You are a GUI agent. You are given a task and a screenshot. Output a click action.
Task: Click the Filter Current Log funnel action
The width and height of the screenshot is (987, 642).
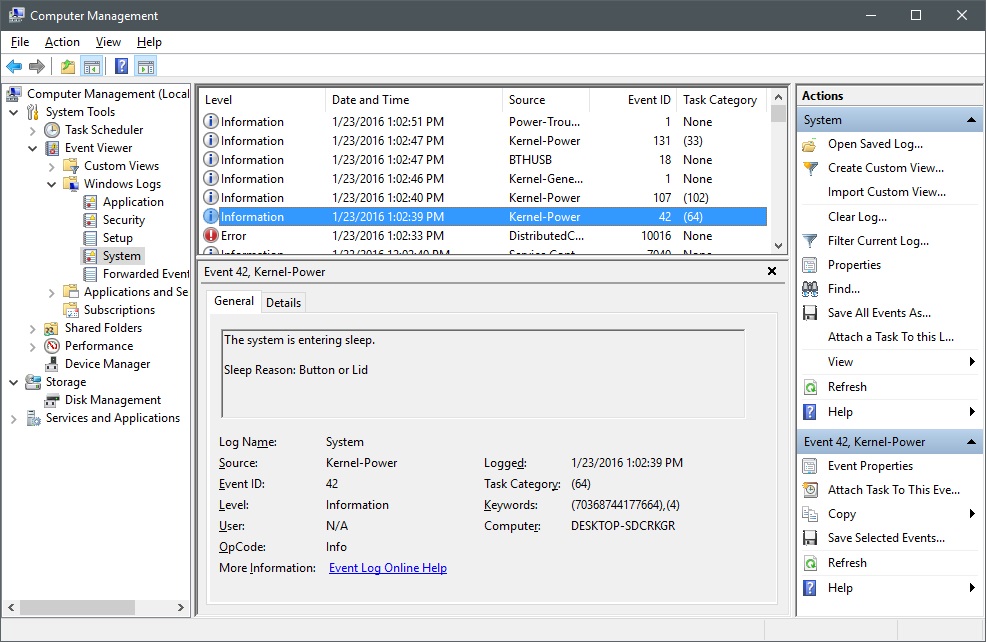coord(877,241)
